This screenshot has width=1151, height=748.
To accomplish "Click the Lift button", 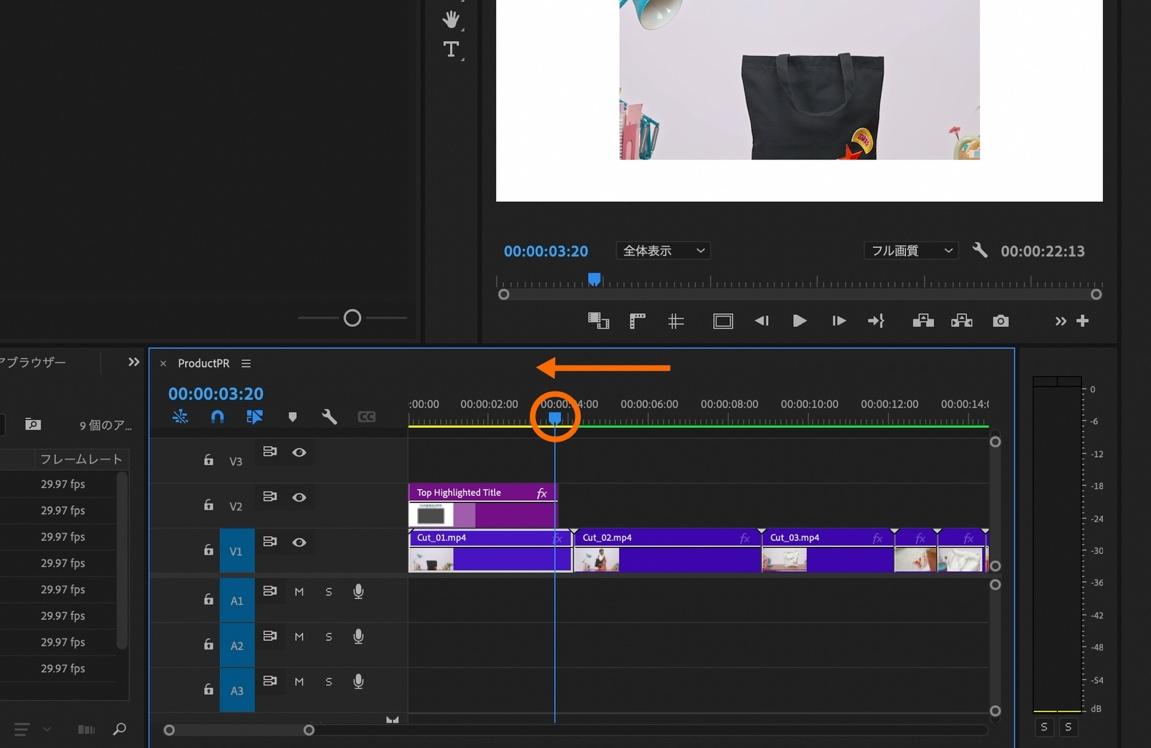I will (923, 321).
